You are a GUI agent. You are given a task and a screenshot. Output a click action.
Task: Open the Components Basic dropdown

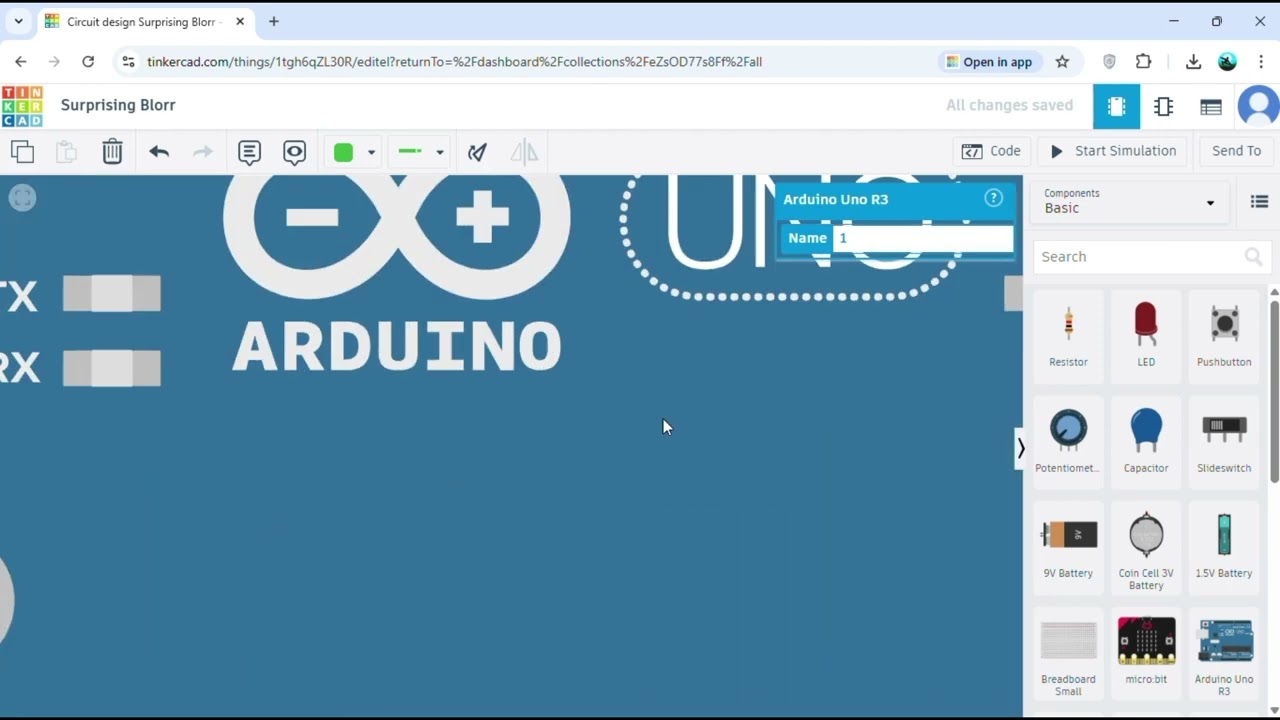(1129, 201)
